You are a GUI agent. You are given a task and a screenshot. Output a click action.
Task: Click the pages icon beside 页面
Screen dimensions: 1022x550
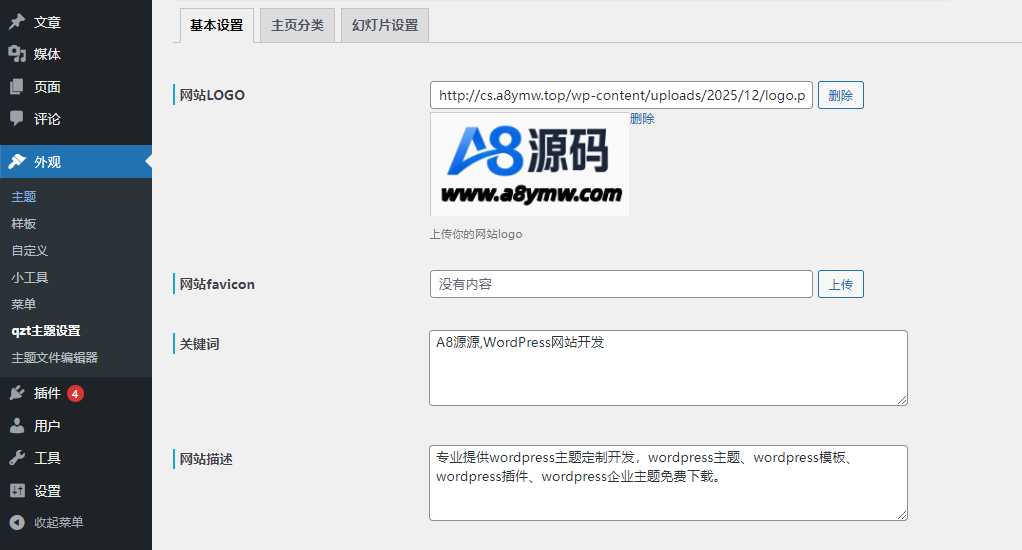17,86
